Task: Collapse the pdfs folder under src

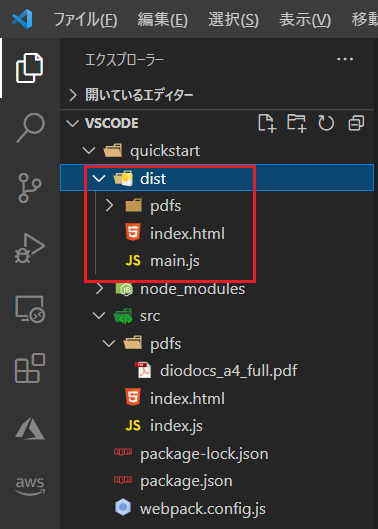Action: click(109, 343)
